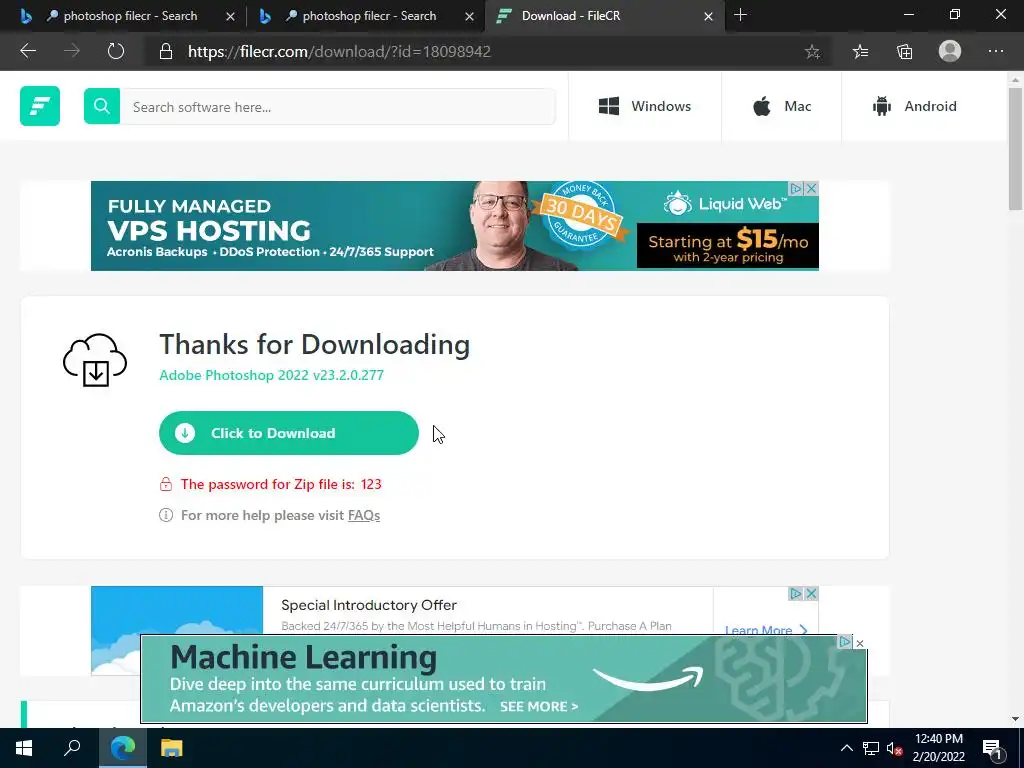Screen dimensions: 1024x768
Task: Click AdChoices icon on VPS Hosting ad
Action: point(797,188)
